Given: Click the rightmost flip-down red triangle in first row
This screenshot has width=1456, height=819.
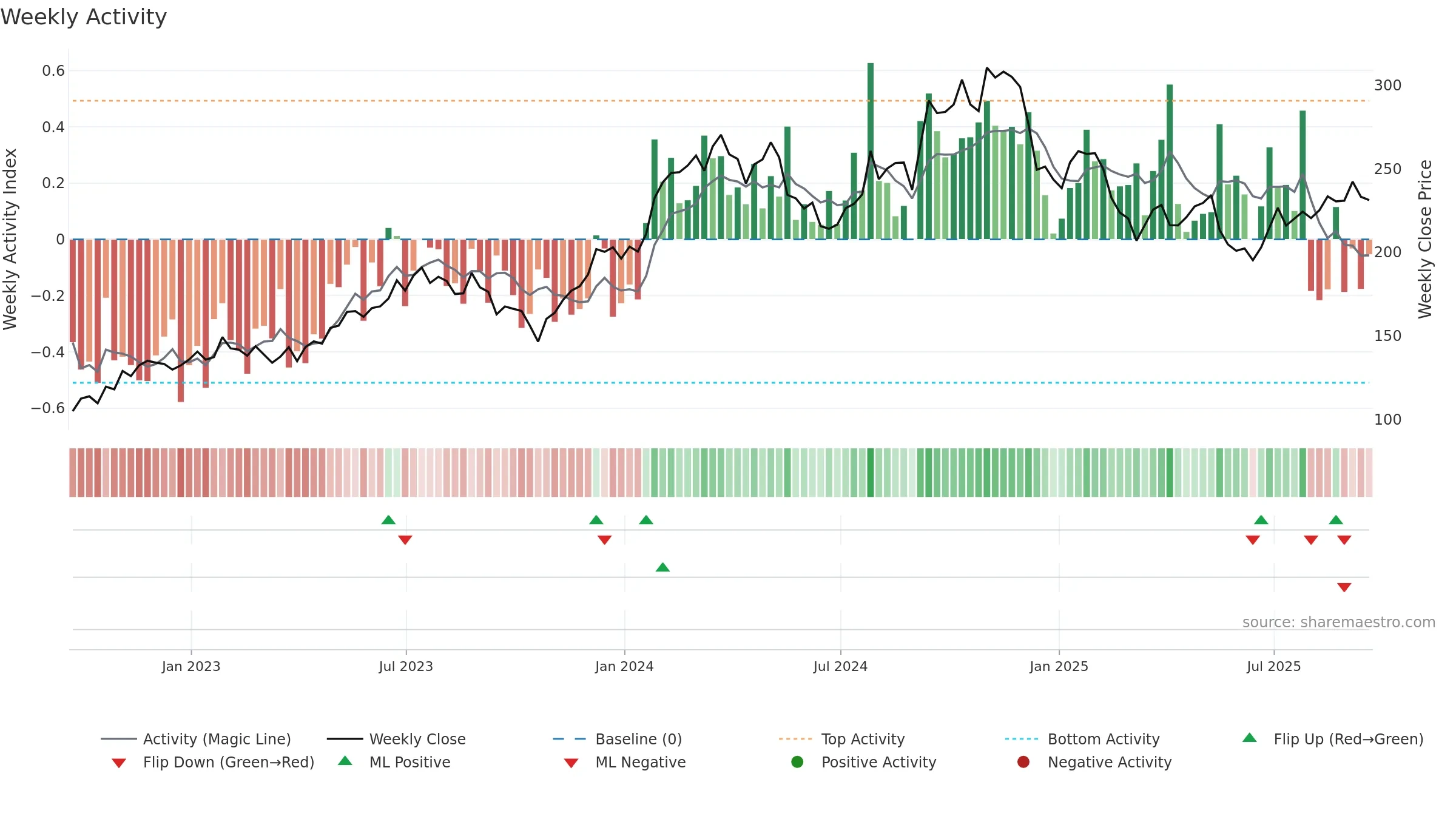Looking at the screenshot, I should (x=1344, y=540).
